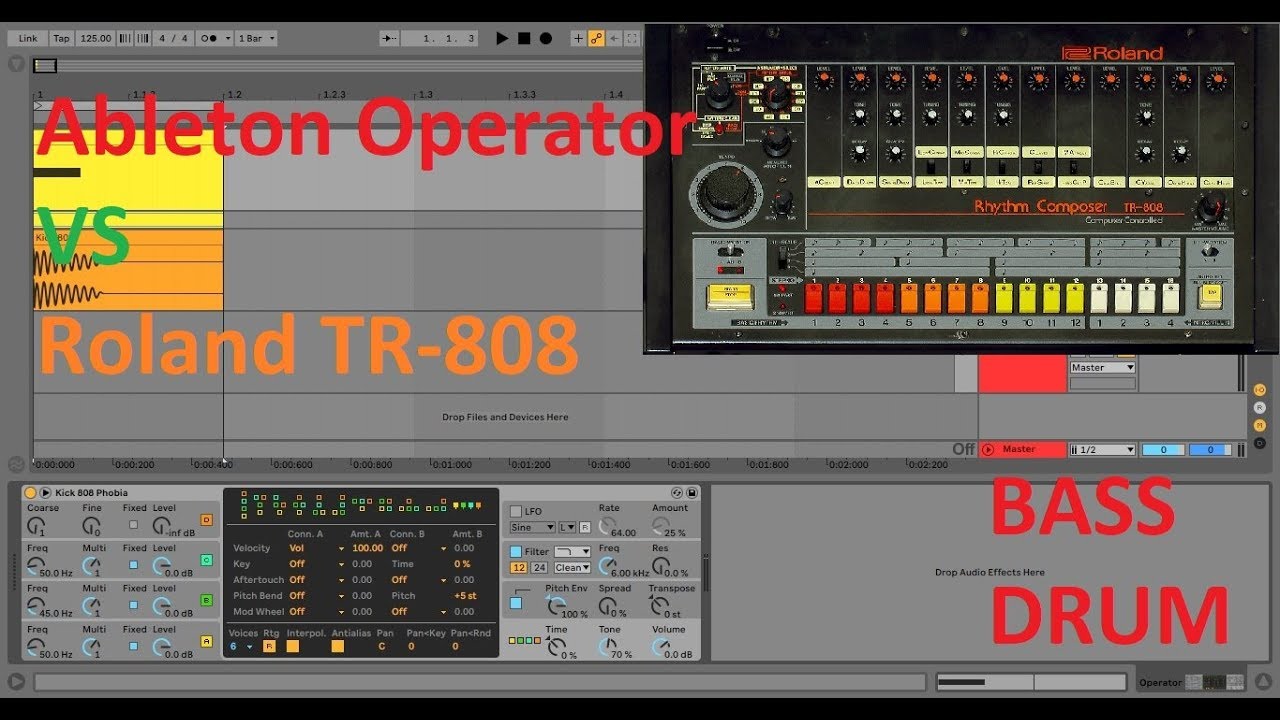Open the Key Conn. A dropdown
Image resolution: width=1280 pixels, height=720 pixels.
316,564
